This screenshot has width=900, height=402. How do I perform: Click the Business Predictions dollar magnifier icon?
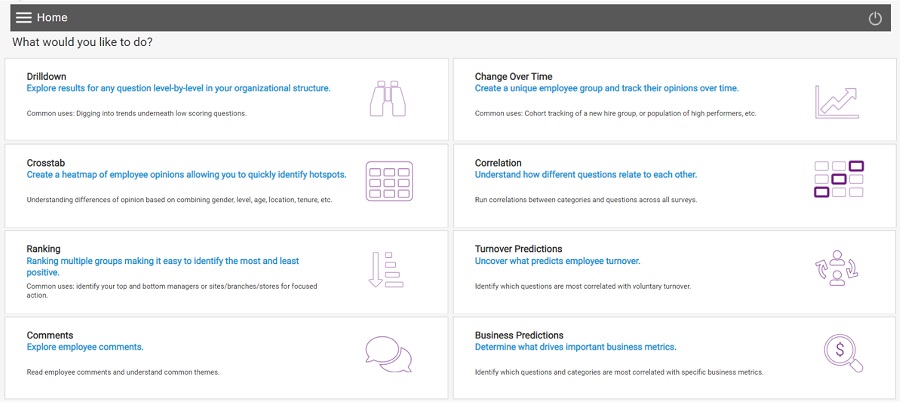[837, 353]
